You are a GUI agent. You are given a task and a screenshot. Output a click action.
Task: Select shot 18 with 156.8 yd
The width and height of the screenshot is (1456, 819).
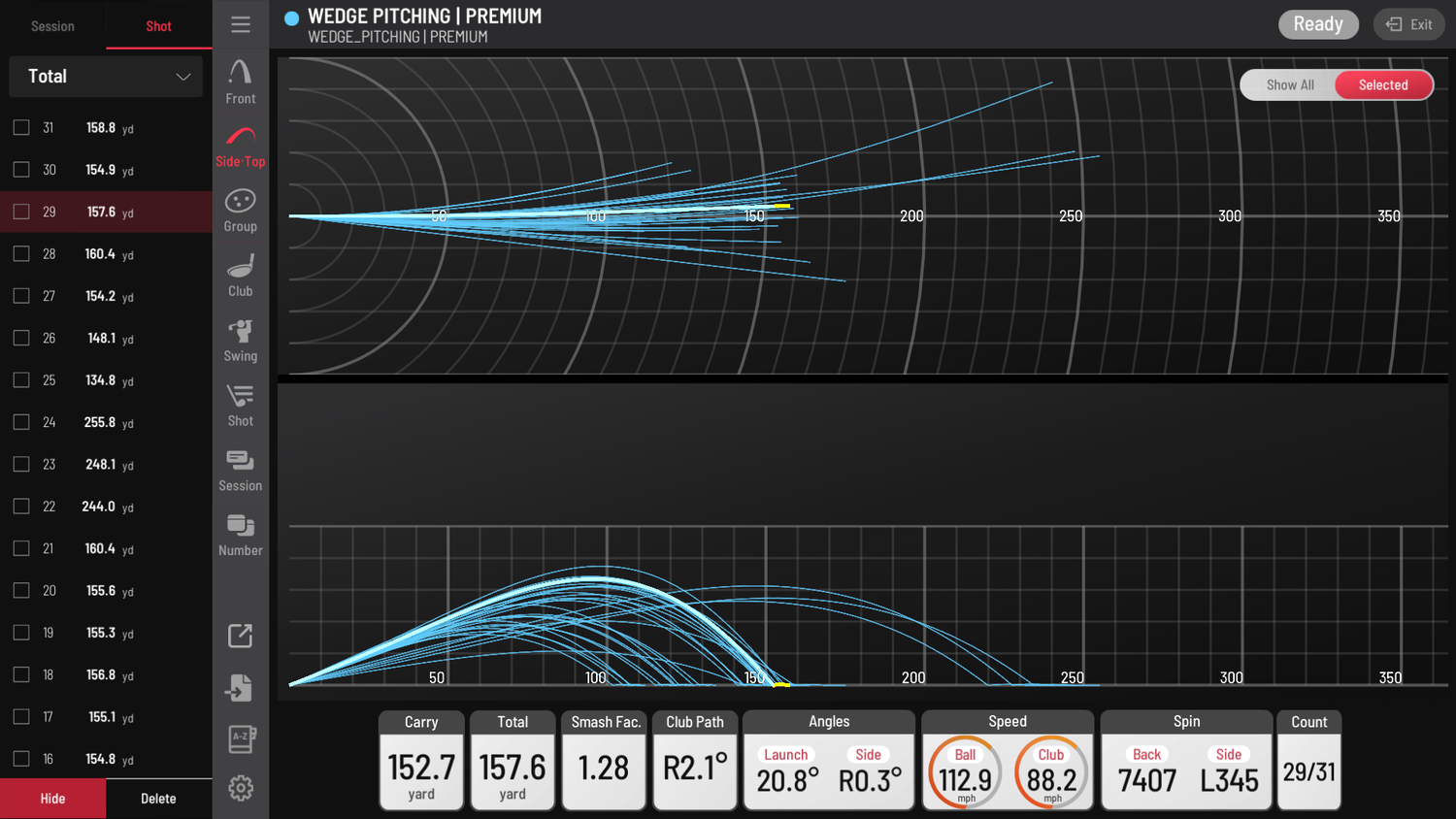[x=106, y=674]
